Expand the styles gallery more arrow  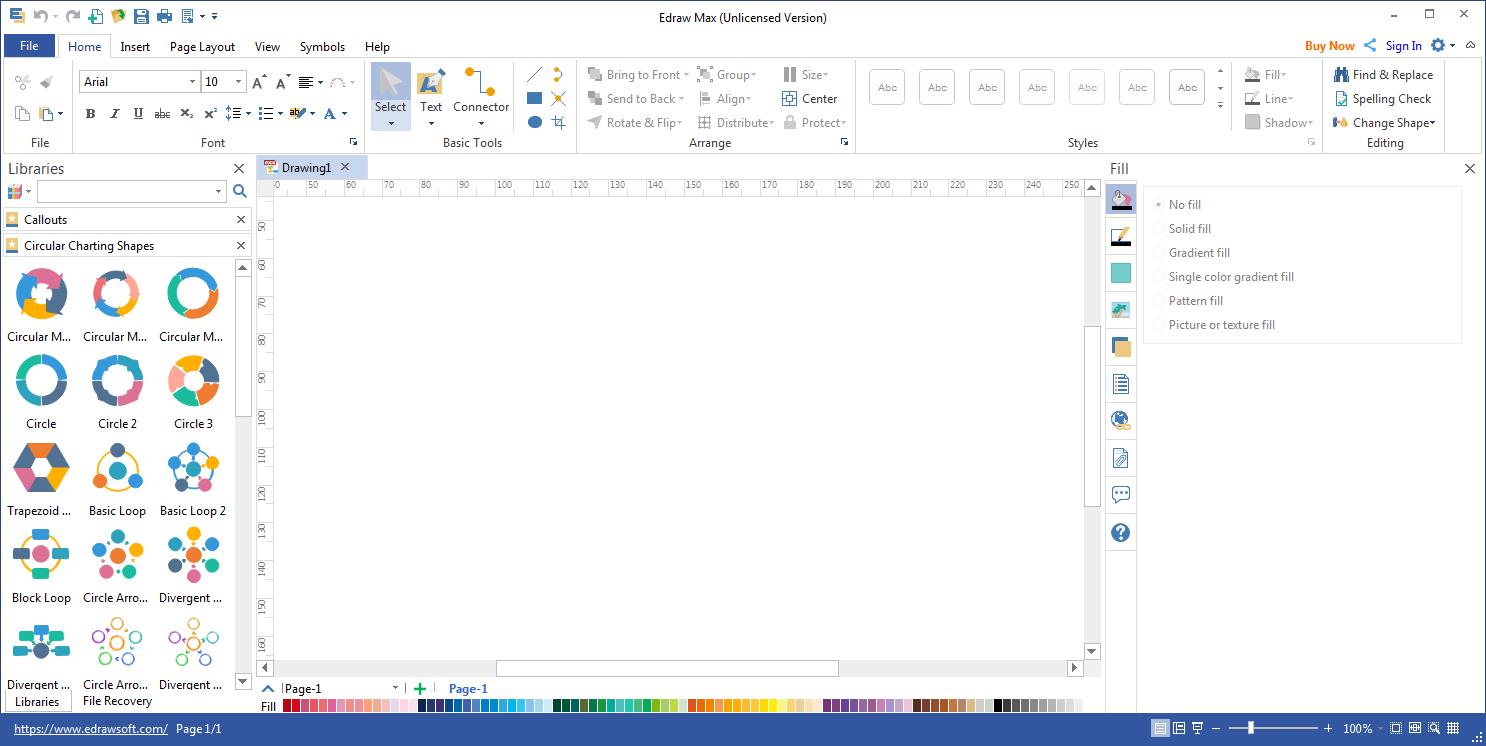coord(1220,104)
